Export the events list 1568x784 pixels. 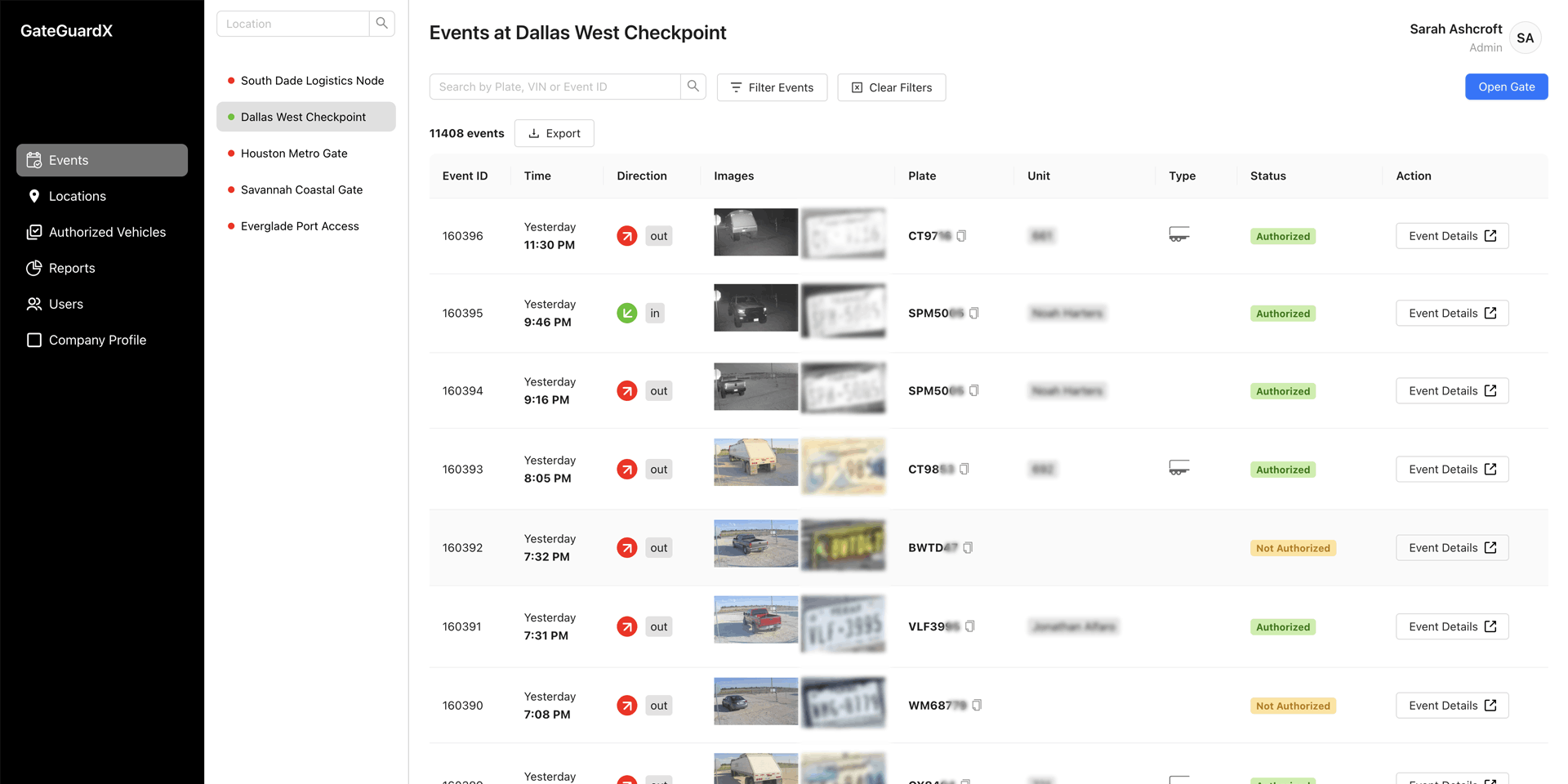tap(554, 133)
